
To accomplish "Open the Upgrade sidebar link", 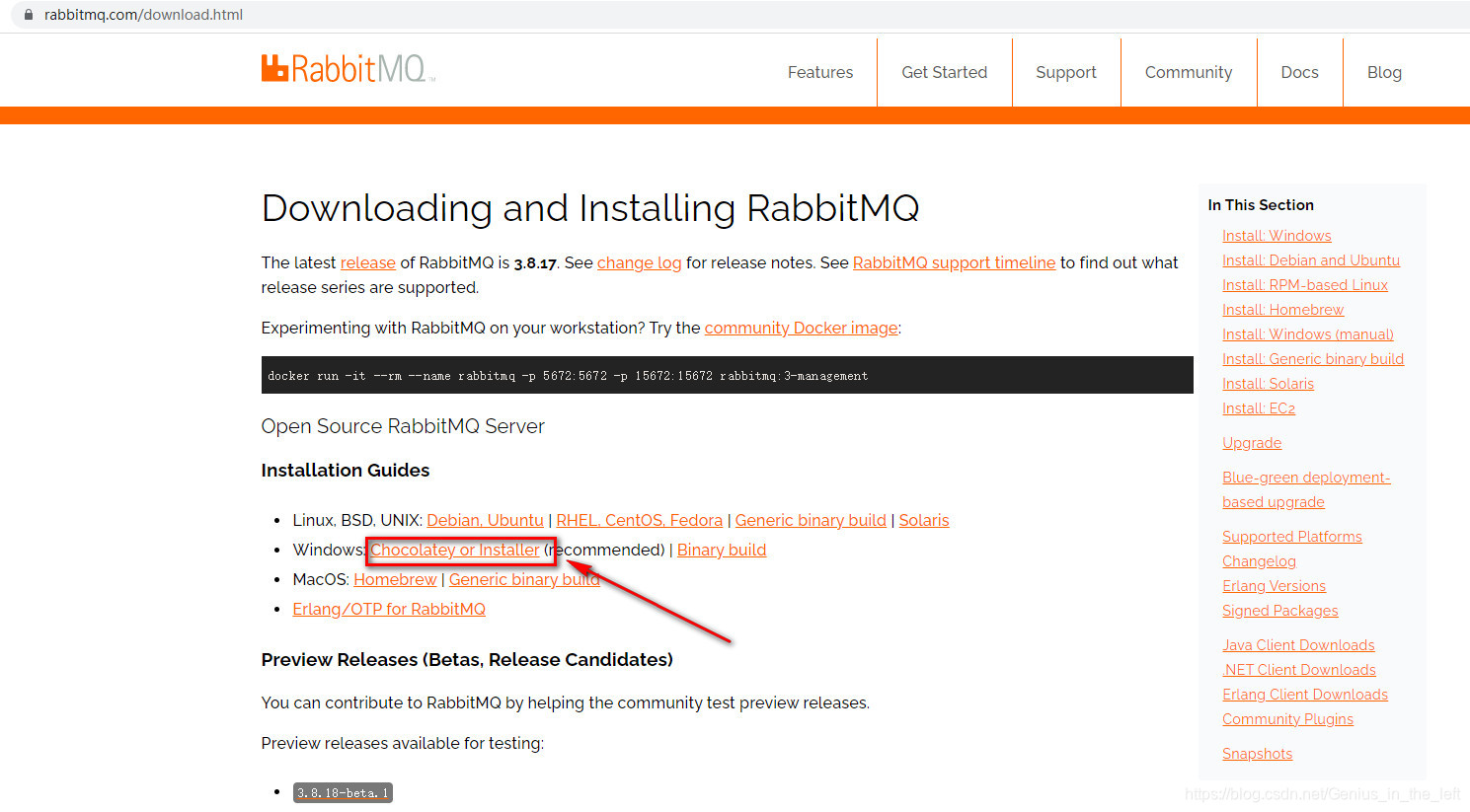I will tap(1252, 443).
